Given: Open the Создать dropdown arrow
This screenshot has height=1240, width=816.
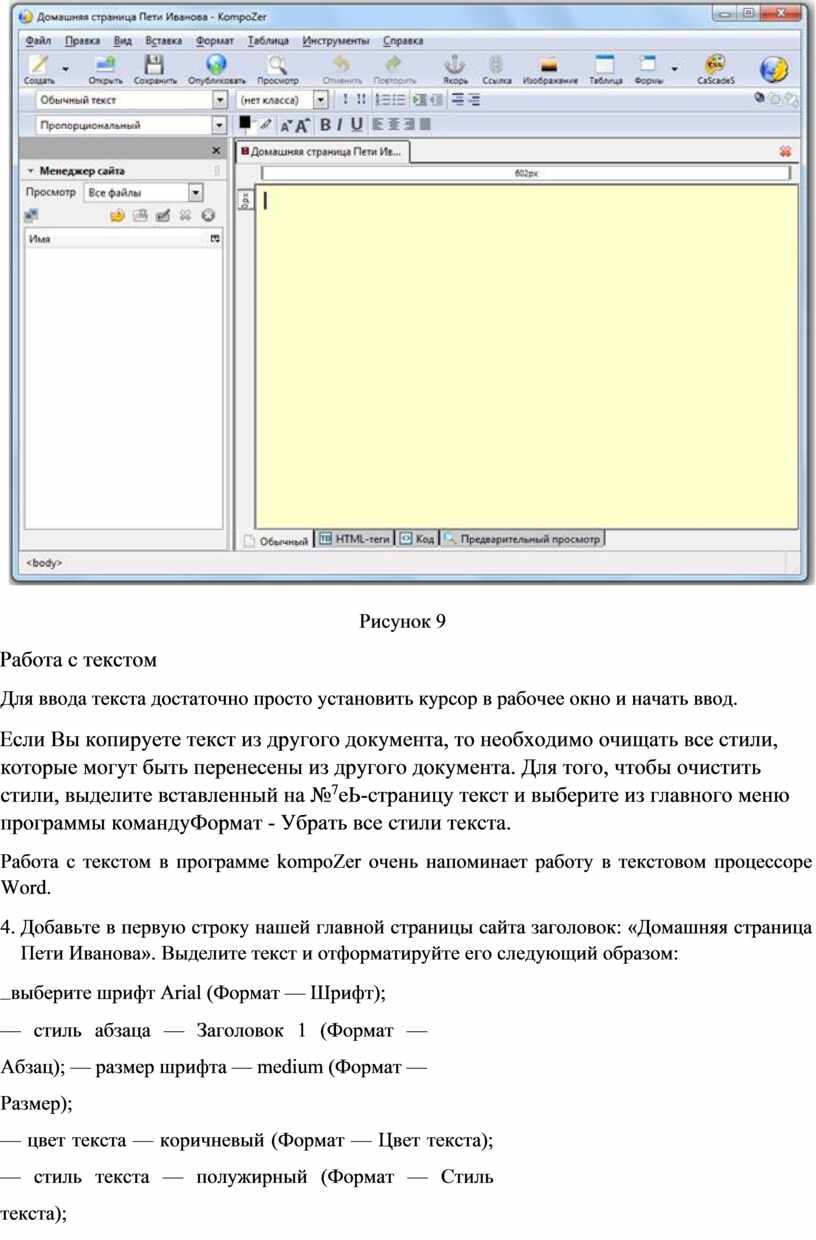Looking at the screenshot, I should [x=66, y=69].
